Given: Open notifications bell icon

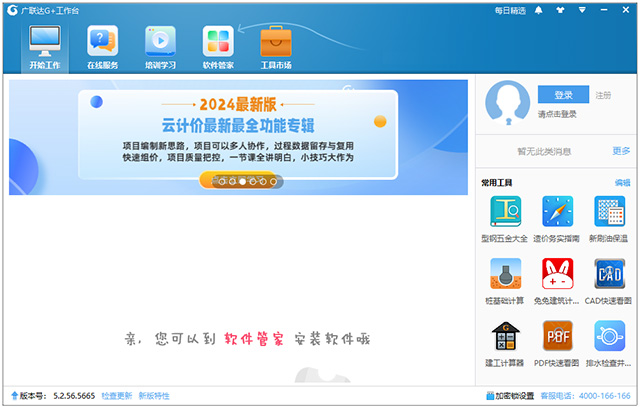Looking at the screenshot, I should click(x=539, y=10).
